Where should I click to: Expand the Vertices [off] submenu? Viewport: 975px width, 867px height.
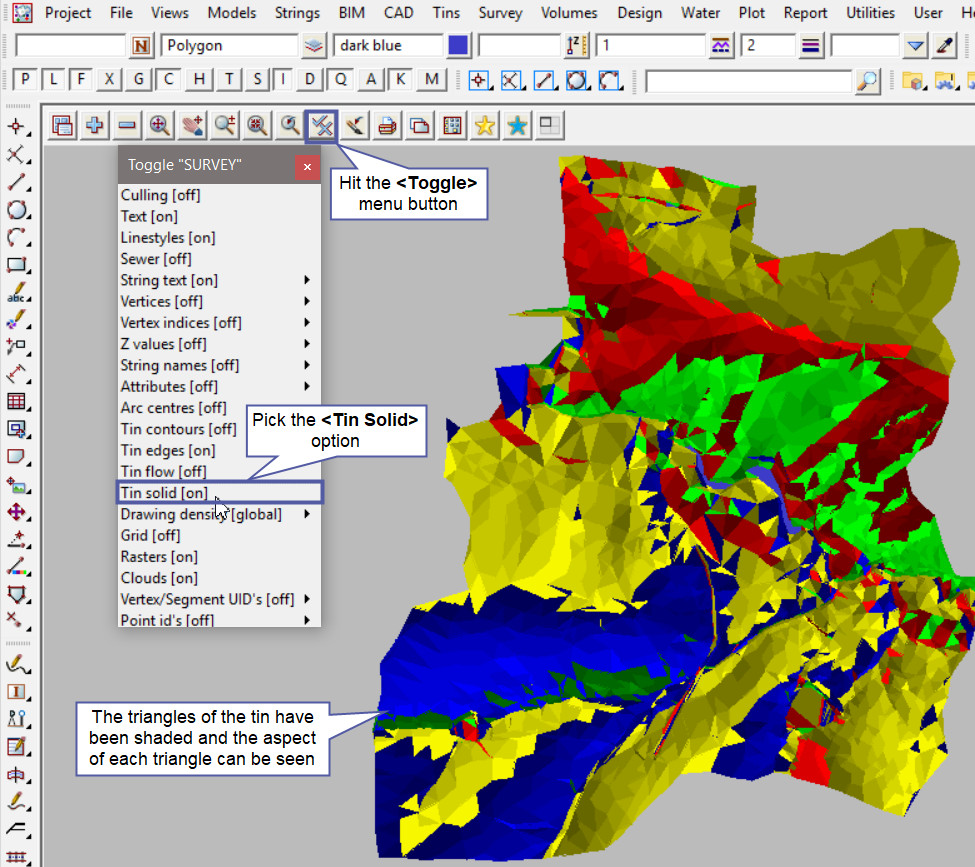tap(307, 301)
